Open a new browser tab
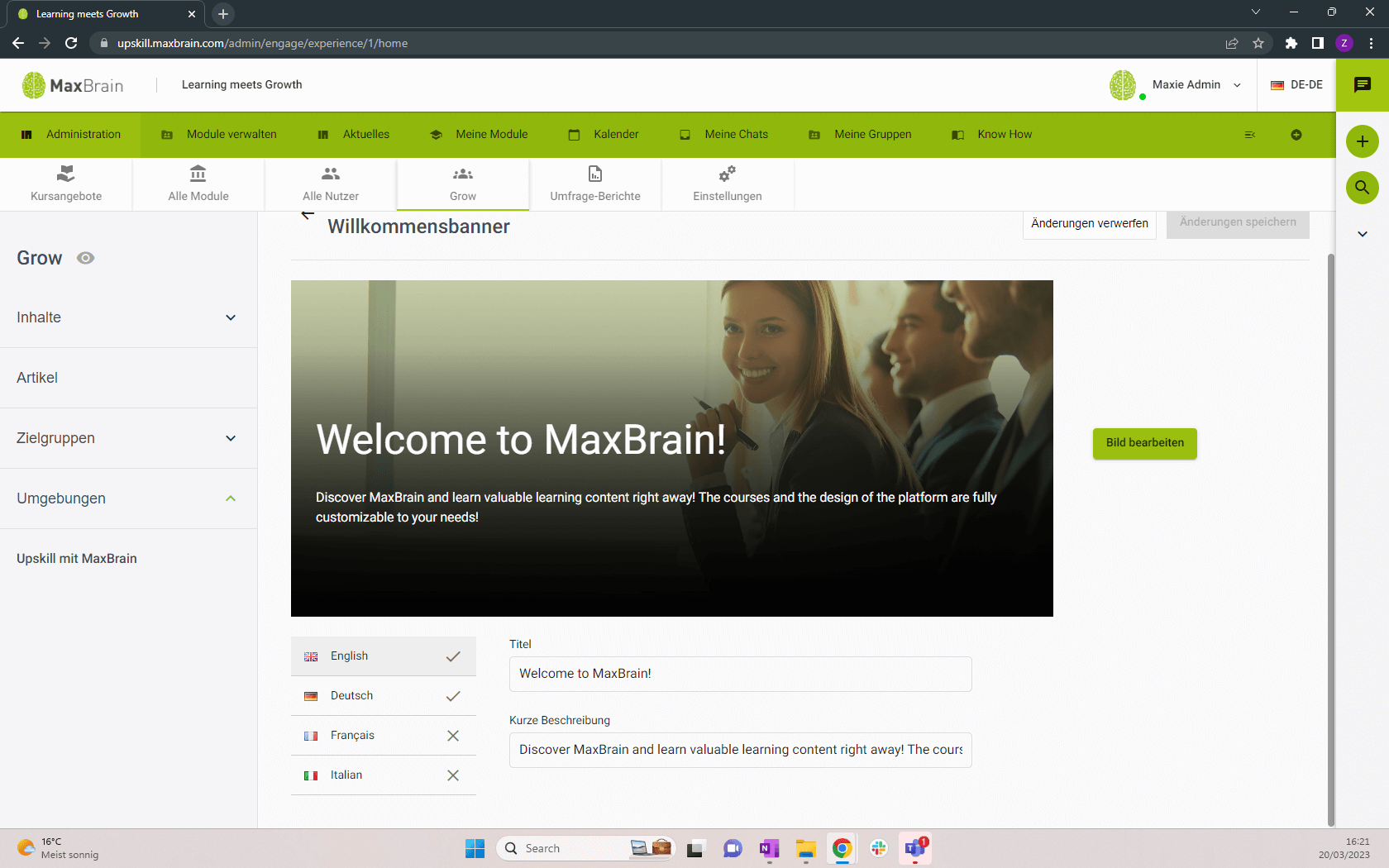 coord(223,14)
